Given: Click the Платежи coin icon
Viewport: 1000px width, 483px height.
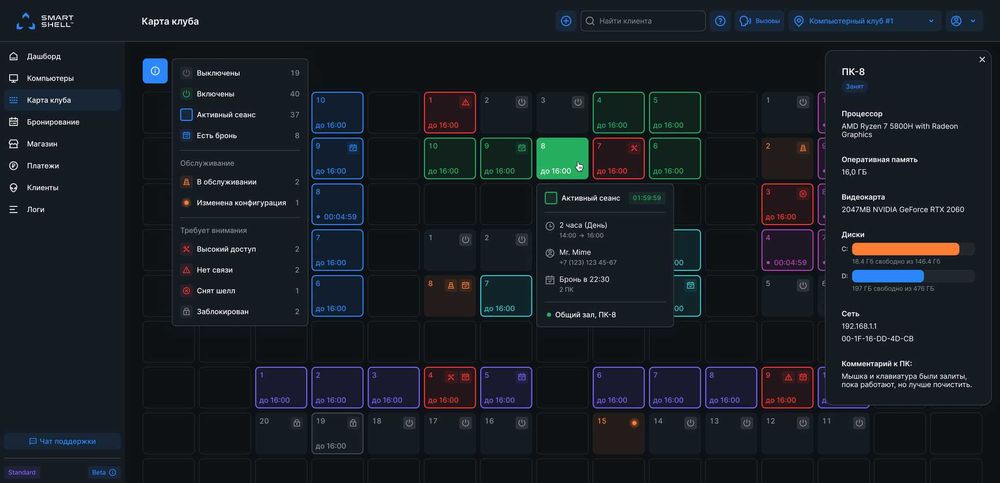Looking at the screenshot, I should [x=13, y=166].
